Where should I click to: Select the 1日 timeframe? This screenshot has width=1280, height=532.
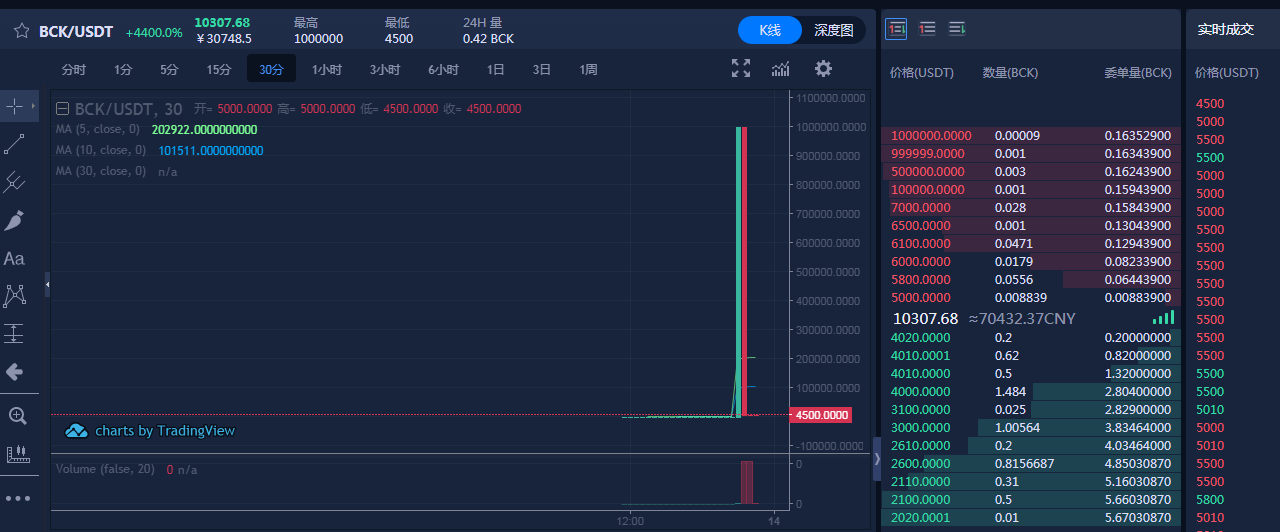[496, 70]
